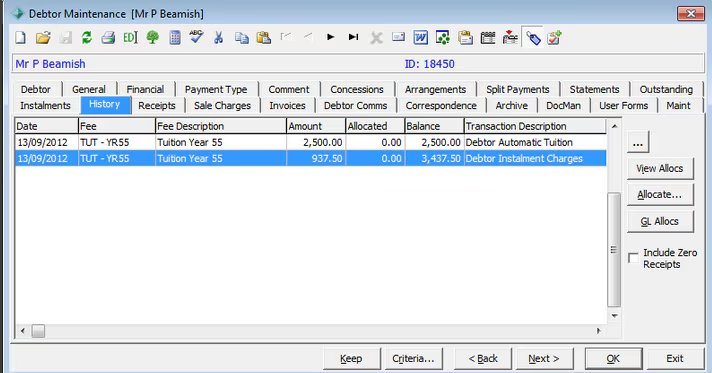View the Statements tab

coord(594,89)
